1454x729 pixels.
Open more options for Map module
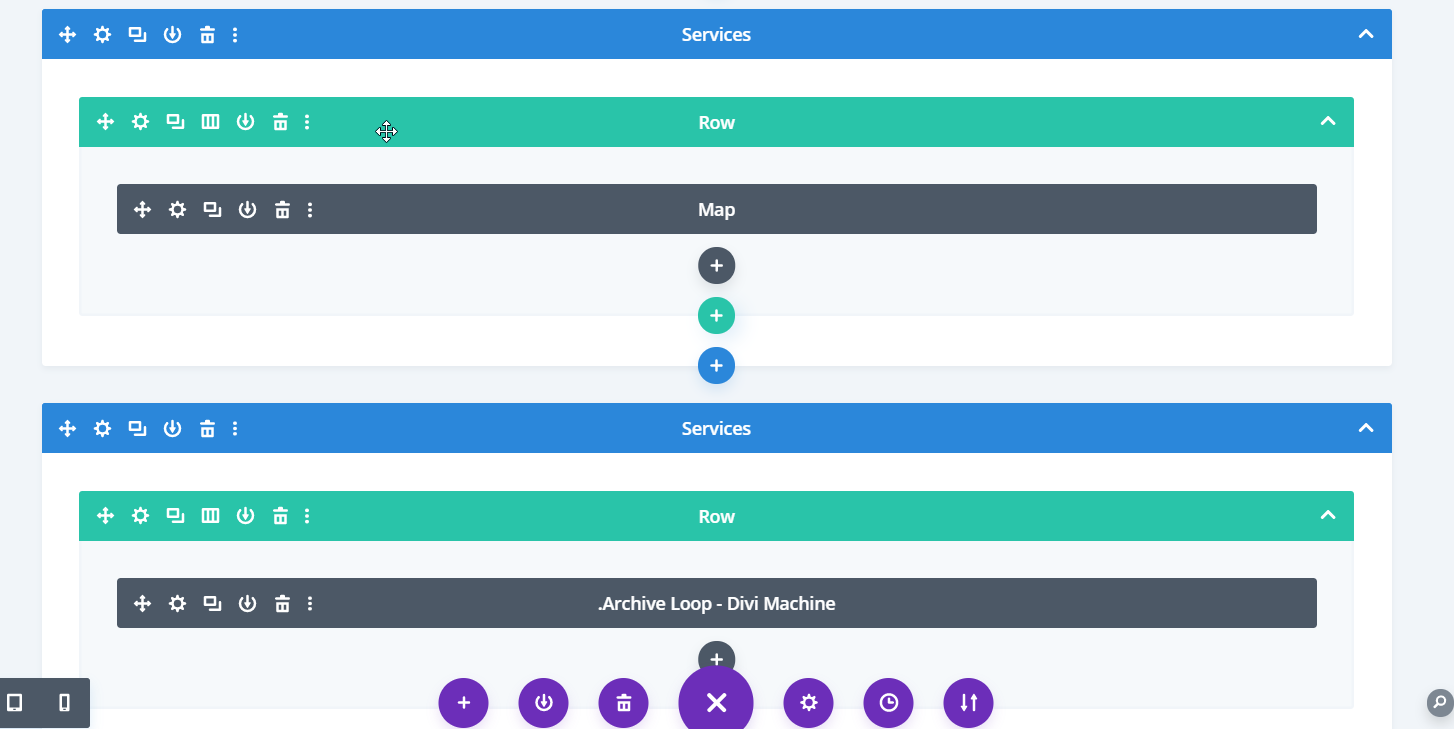tap(310, 210)
